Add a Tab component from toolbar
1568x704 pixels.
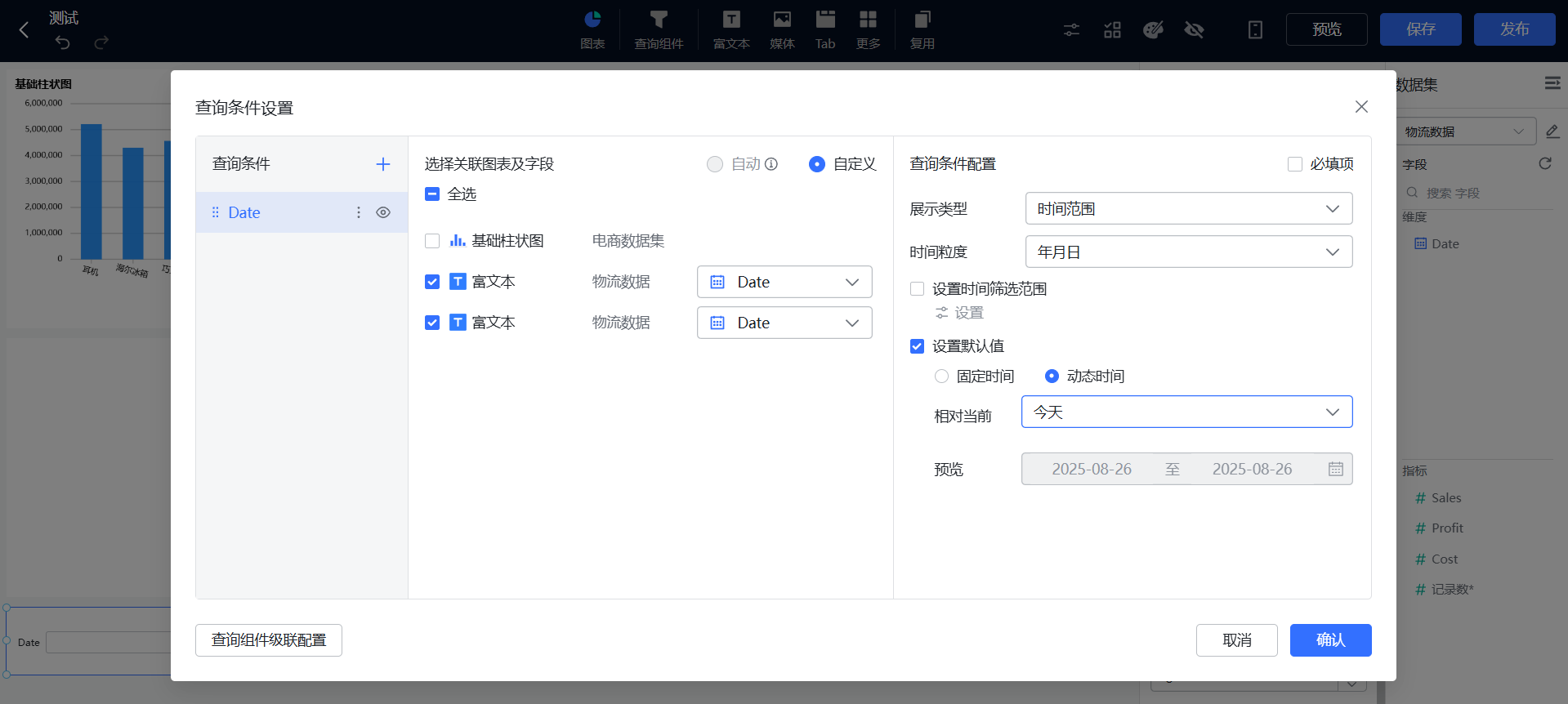pos(825,29)
